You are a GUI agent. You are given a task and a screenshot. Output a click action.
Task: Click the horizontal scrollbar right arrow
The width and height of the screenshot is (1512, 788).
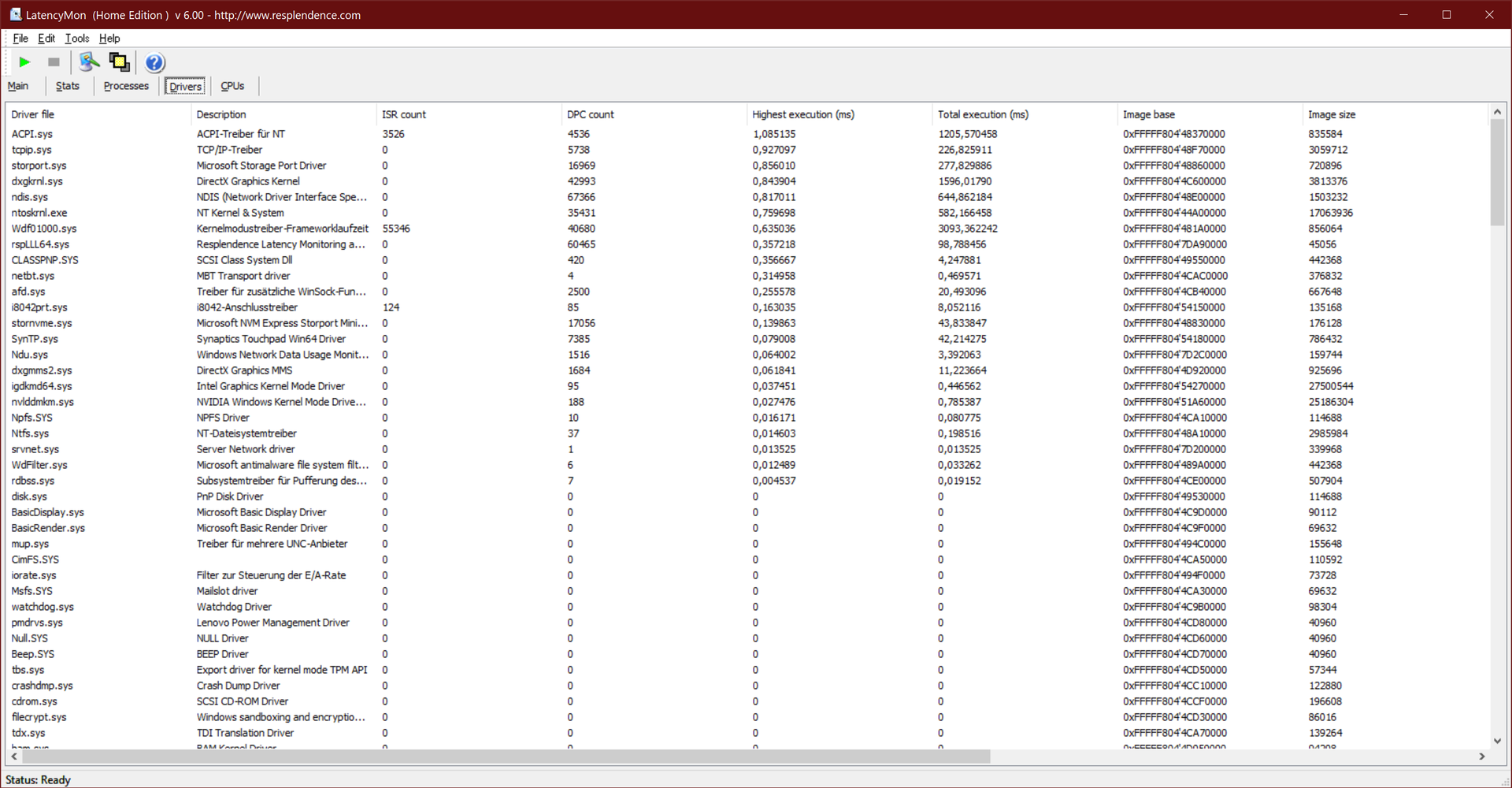coord(1481,756)
